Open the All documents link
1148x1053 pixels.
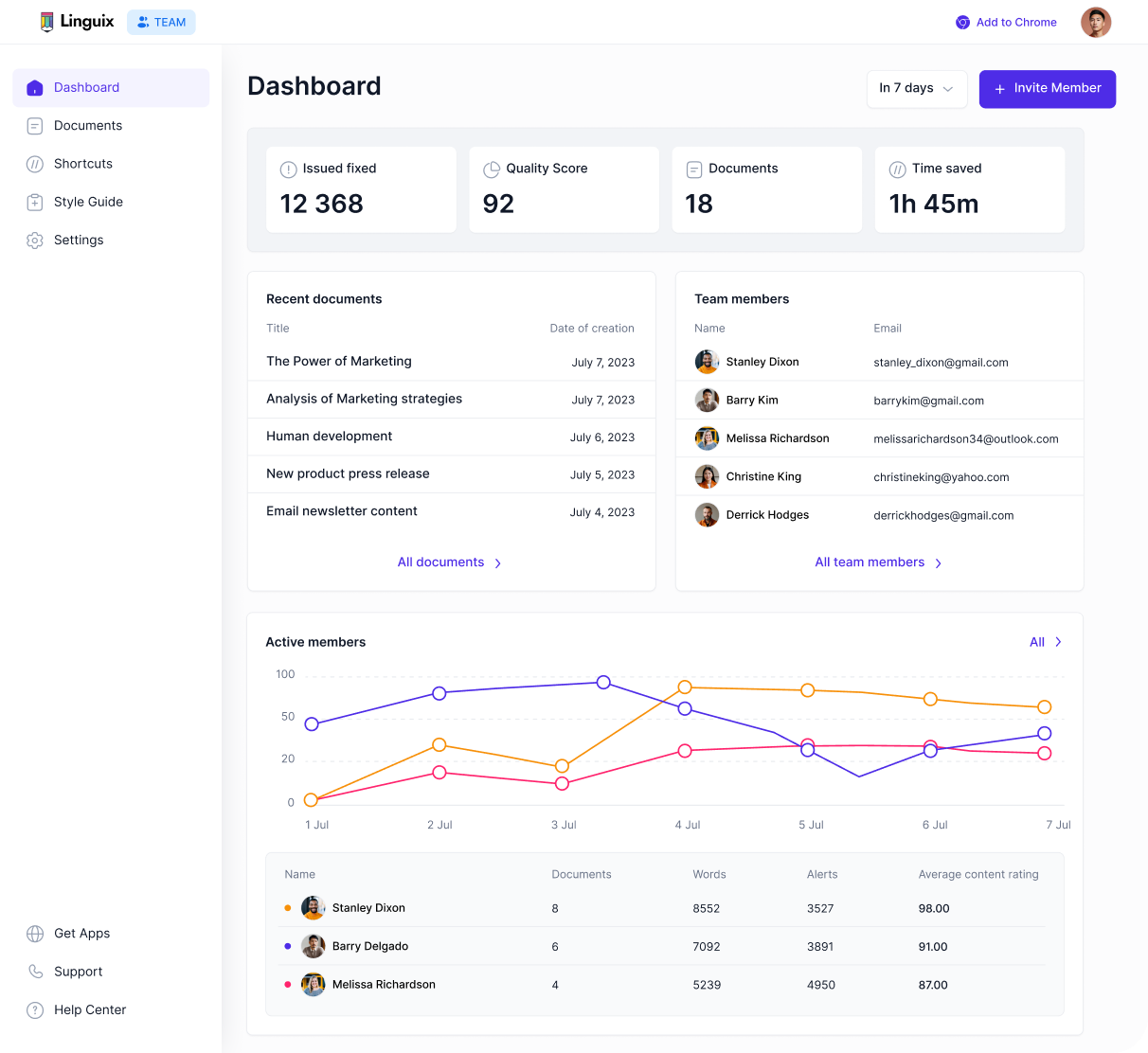tap(449, 562)
